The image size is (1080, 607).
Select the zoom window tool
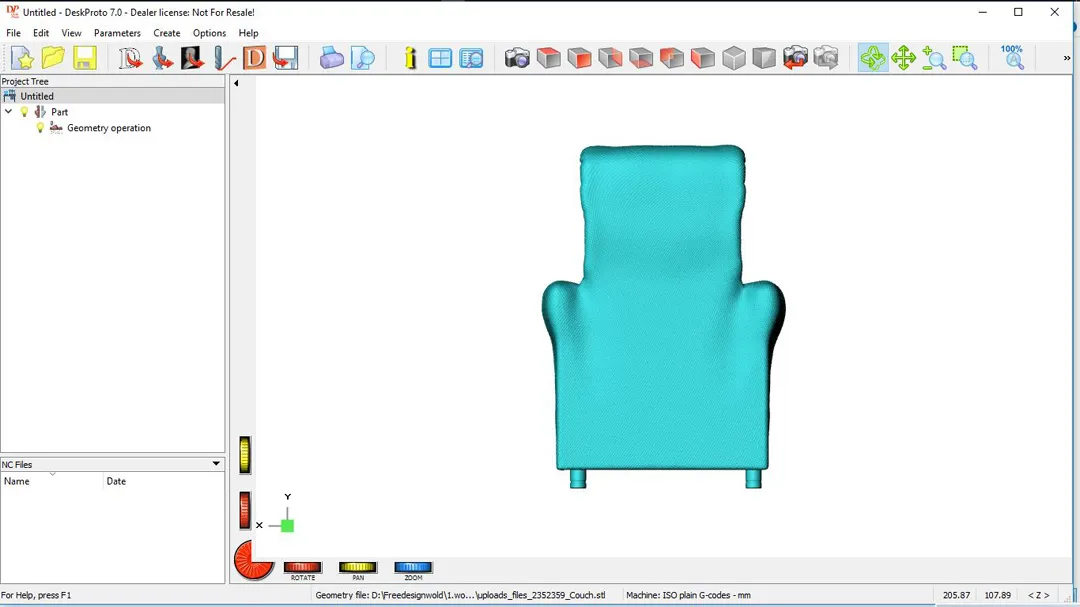pyautogui.click(x=965, y=58)
